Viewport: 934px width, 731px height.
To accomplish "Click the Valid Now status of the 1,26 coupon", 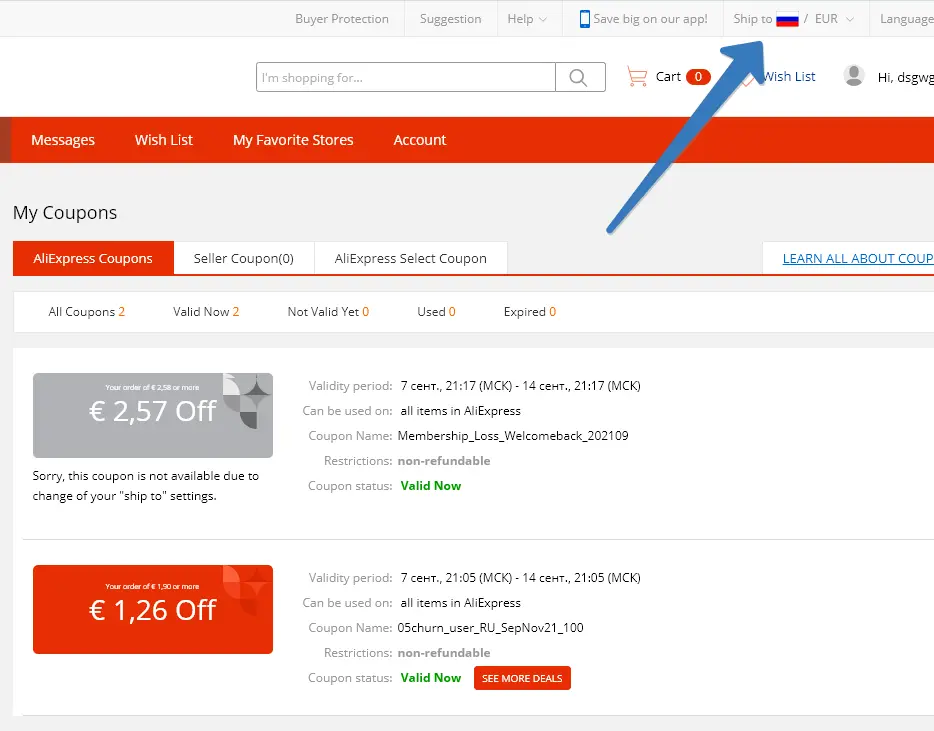I will (431, 677).
